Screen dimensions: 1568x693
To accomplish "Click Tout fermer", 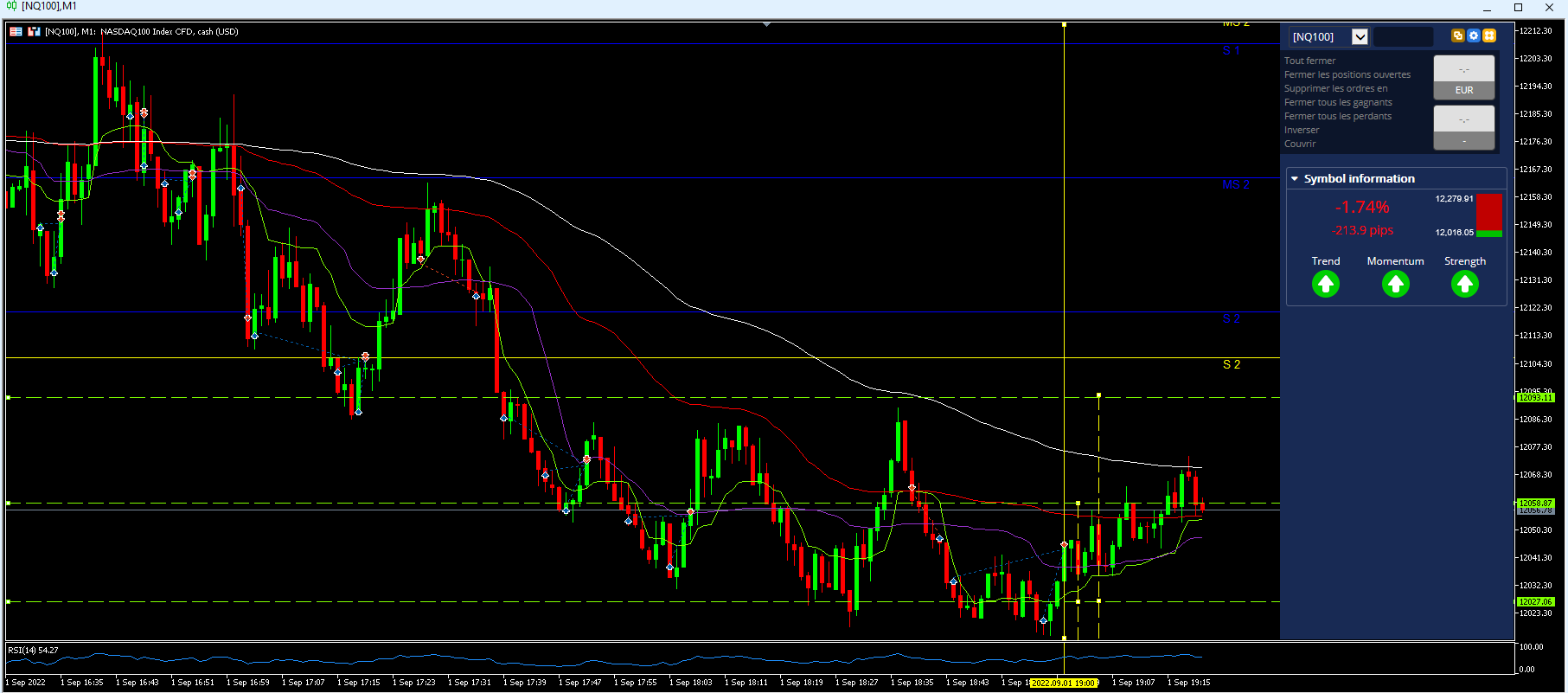I will (x=1309, y=61).
